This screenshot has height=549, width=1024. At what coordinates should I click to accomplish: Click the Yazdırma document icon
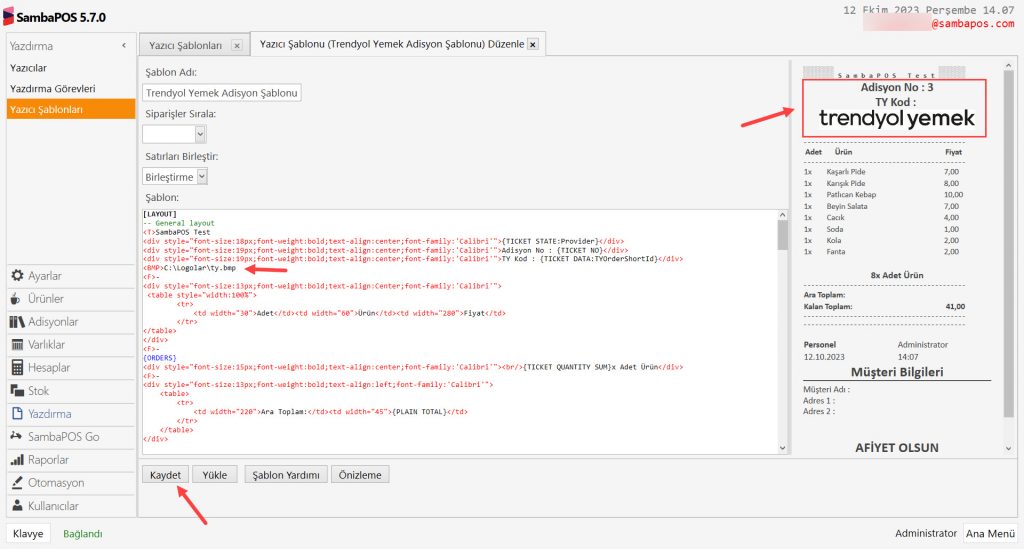tap(18, 413)
